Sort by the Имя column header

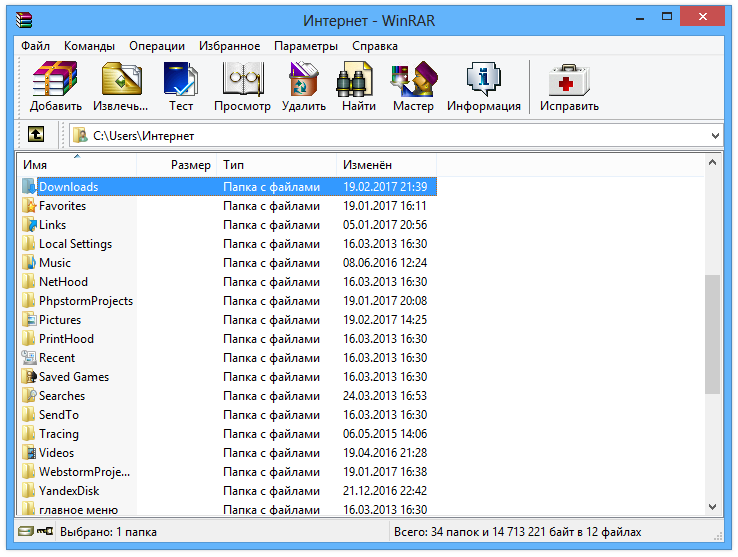coord(78,165)
